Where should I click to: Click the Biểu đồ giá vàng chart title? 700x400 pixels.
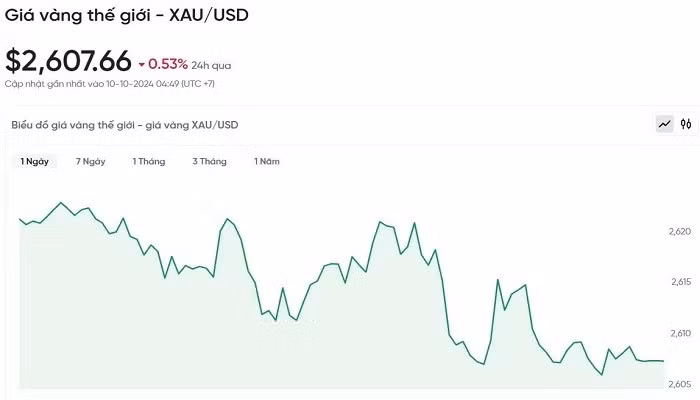click(125, 125)
